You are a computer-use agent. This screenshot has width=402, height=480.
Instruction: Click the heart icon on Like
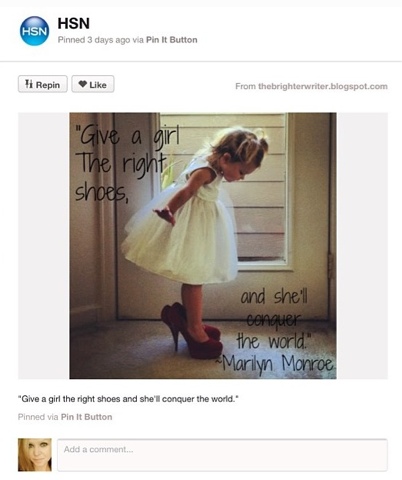coord(83,84)
